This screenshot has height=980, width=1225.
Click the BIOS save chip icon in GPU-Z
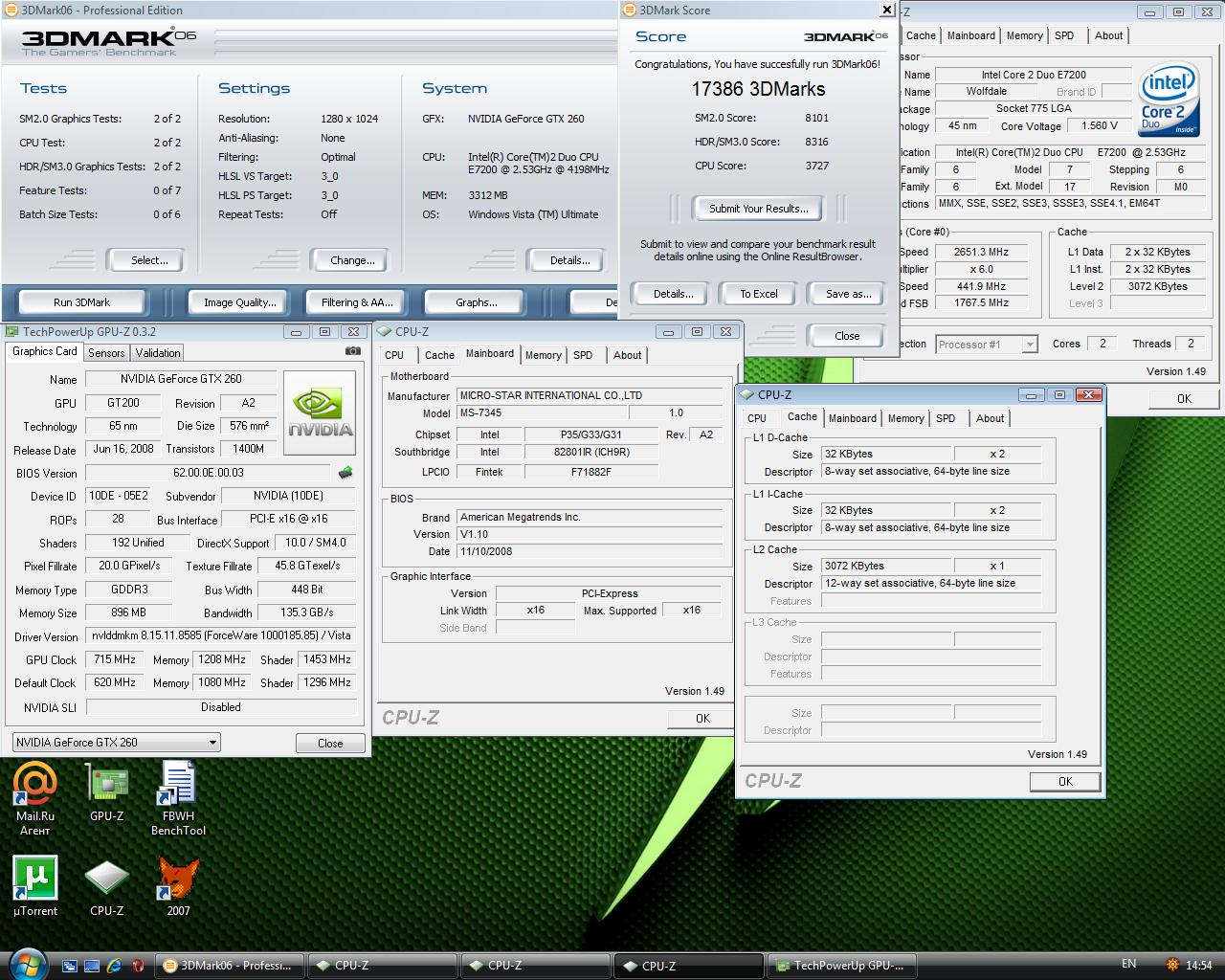(345, 473)
